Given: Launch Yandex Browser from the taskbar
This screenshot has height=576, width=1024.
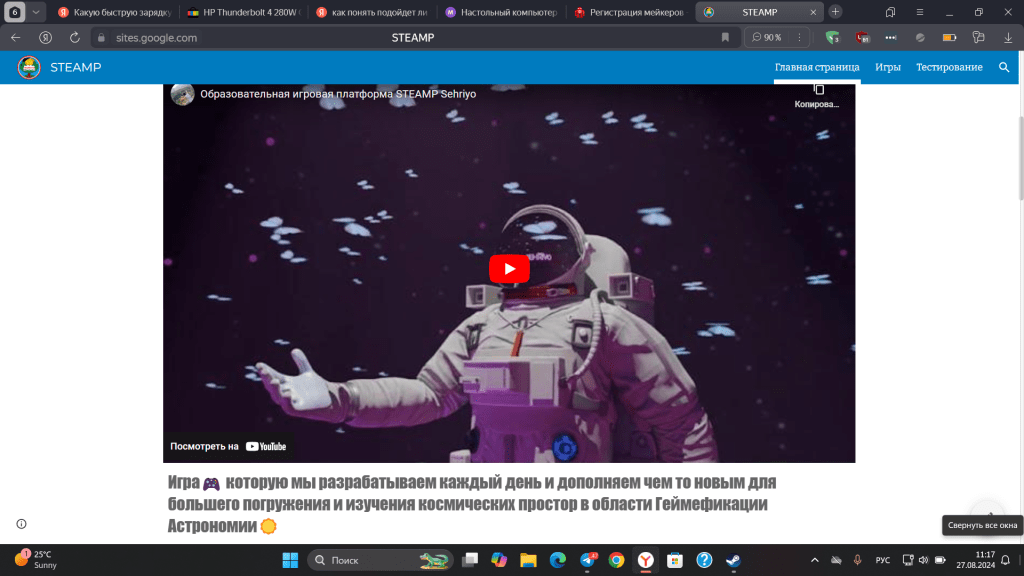Looking at the screenshot, I should coord(647,561).
